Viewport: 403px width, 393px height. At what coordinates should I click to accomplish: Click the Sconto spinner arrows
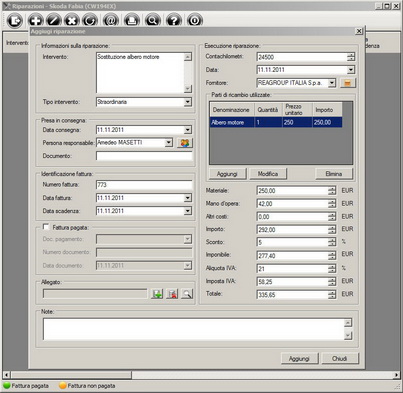(x=332, y=242)
